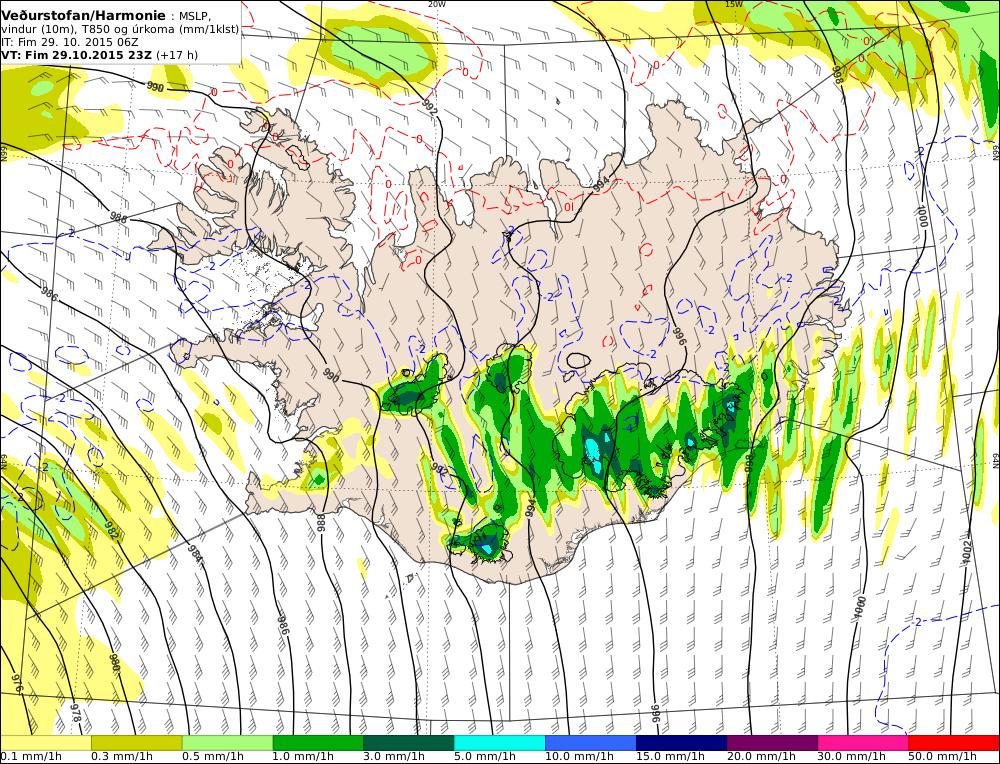Click the blue 10.0 mm/1h legend swatch
The image size is (1000, 764).
[x=591, y=742]
